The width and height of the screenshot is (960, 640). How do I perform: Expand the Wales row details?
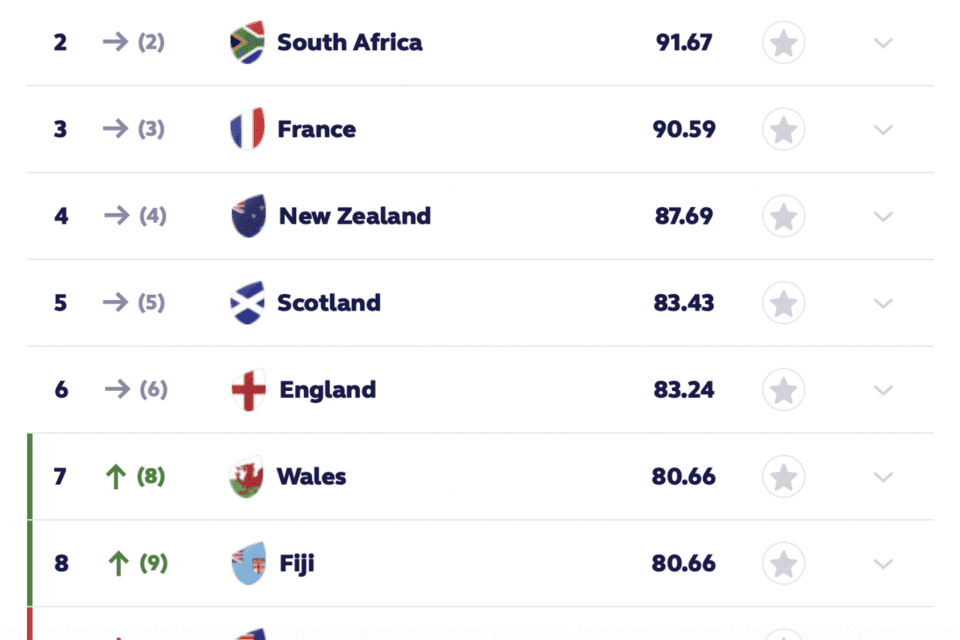click(883, 477)
